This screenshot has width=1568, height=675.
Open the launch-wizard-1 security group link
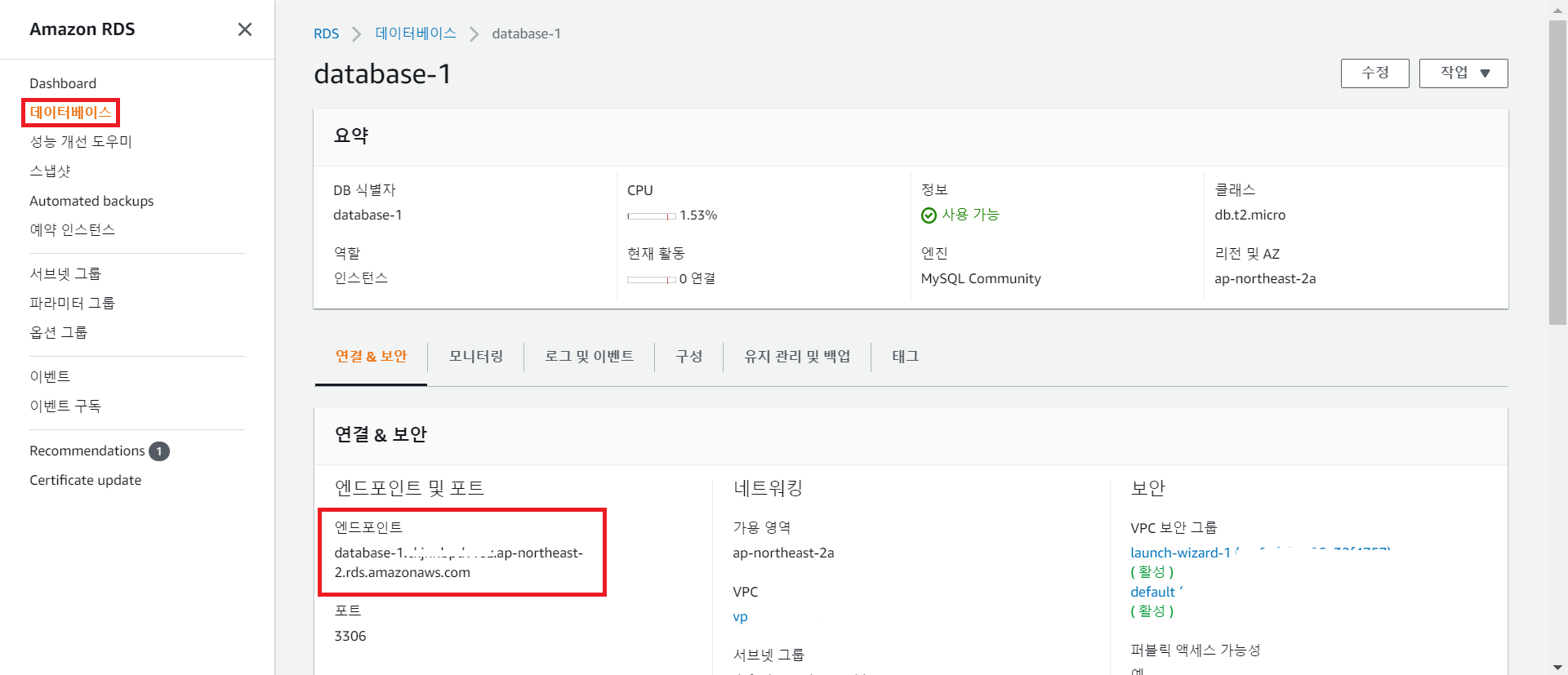coord(1180,553)
